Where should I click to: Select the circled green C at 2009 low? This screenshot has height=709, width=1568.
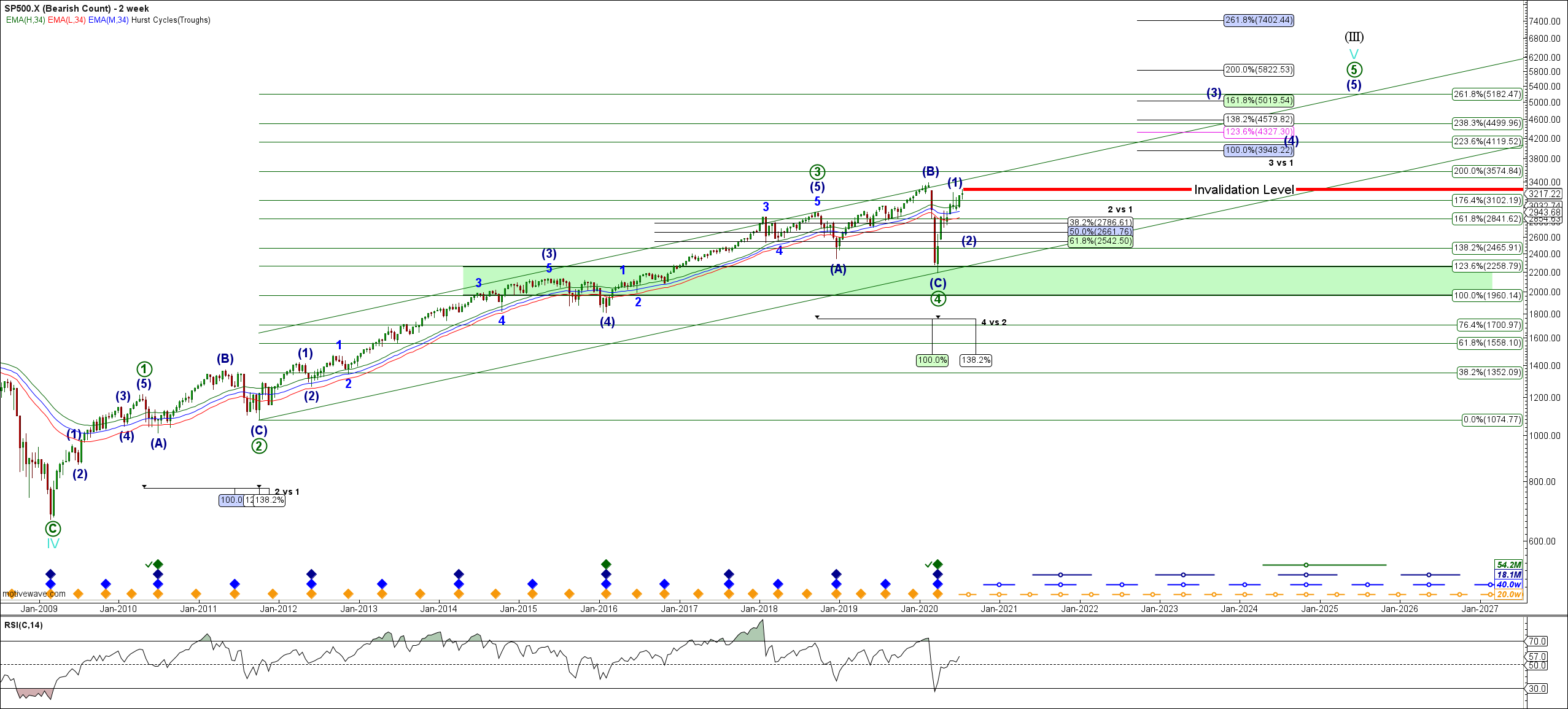pyautogui.click(x=53, y=527)
